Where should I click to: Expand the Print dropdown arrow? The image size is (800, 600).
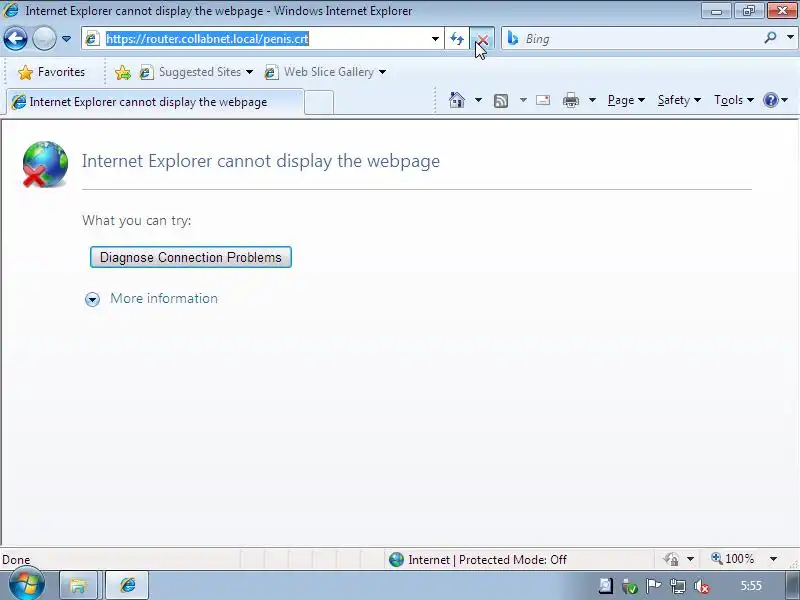point(592,100)
